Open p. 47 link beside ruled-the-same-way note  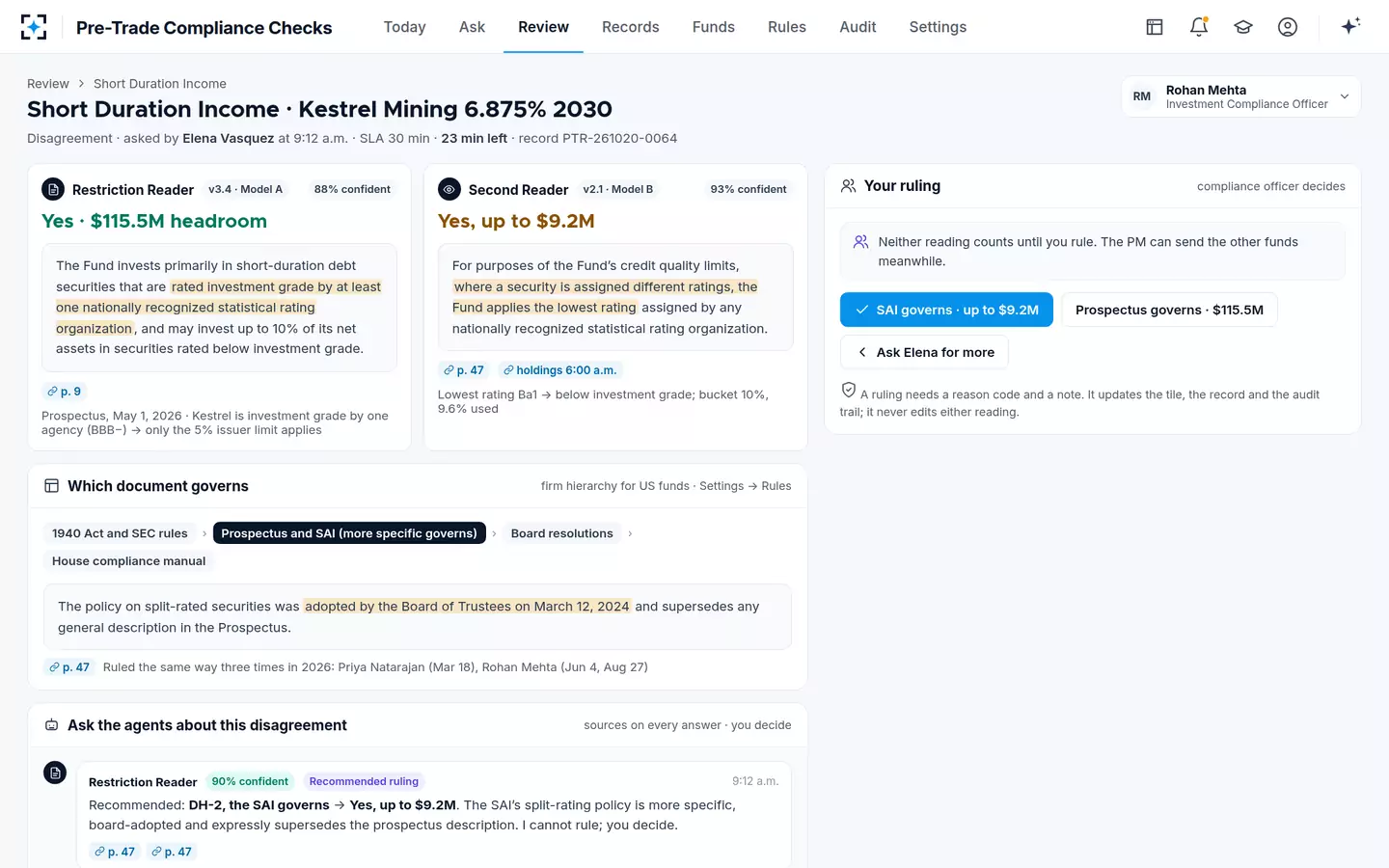[69, 667]
